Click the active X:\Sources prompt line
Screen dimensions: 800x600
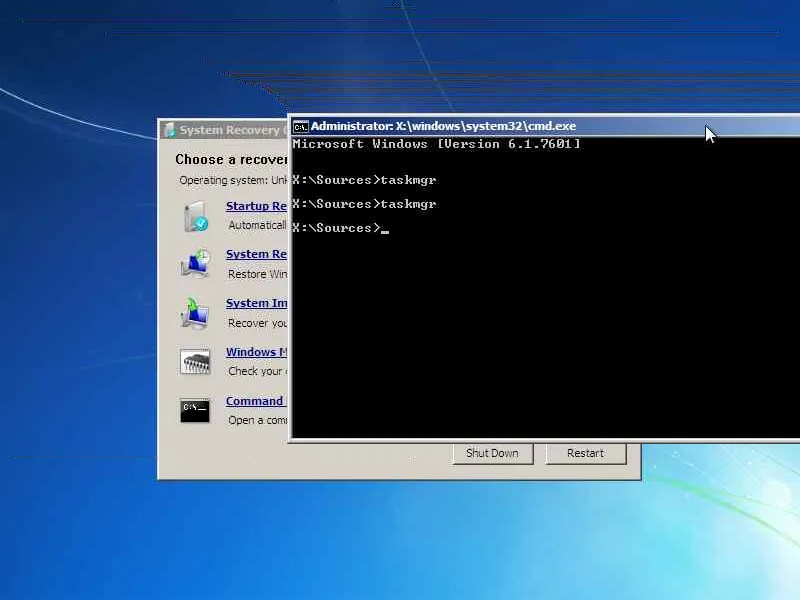click(x=340, y=228)
